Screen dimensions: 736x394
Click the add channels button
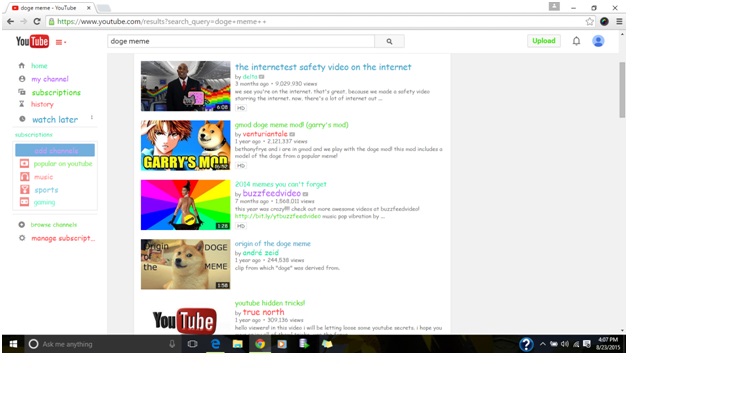(x=55, y=150)
